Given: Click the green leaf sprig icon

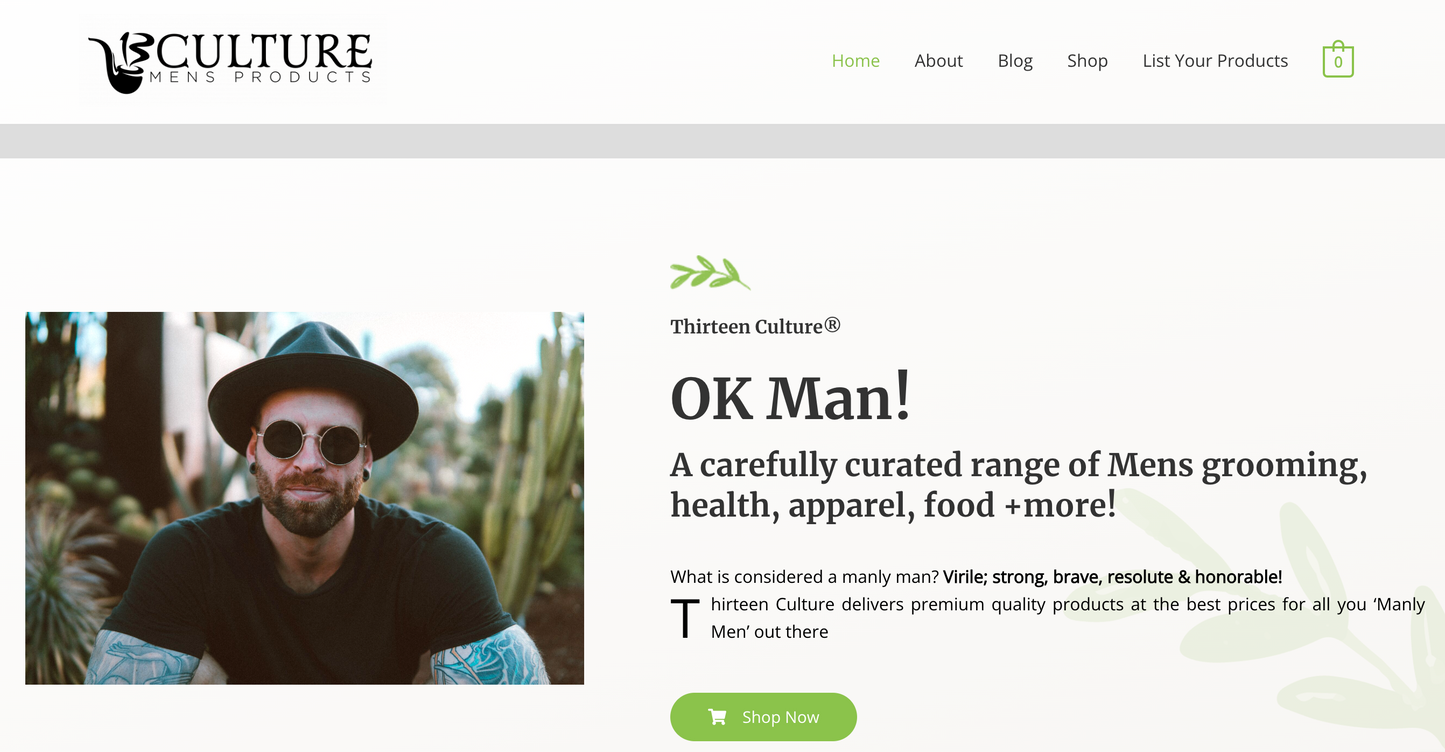Looking at the screenshot, I should coord(709,273).
